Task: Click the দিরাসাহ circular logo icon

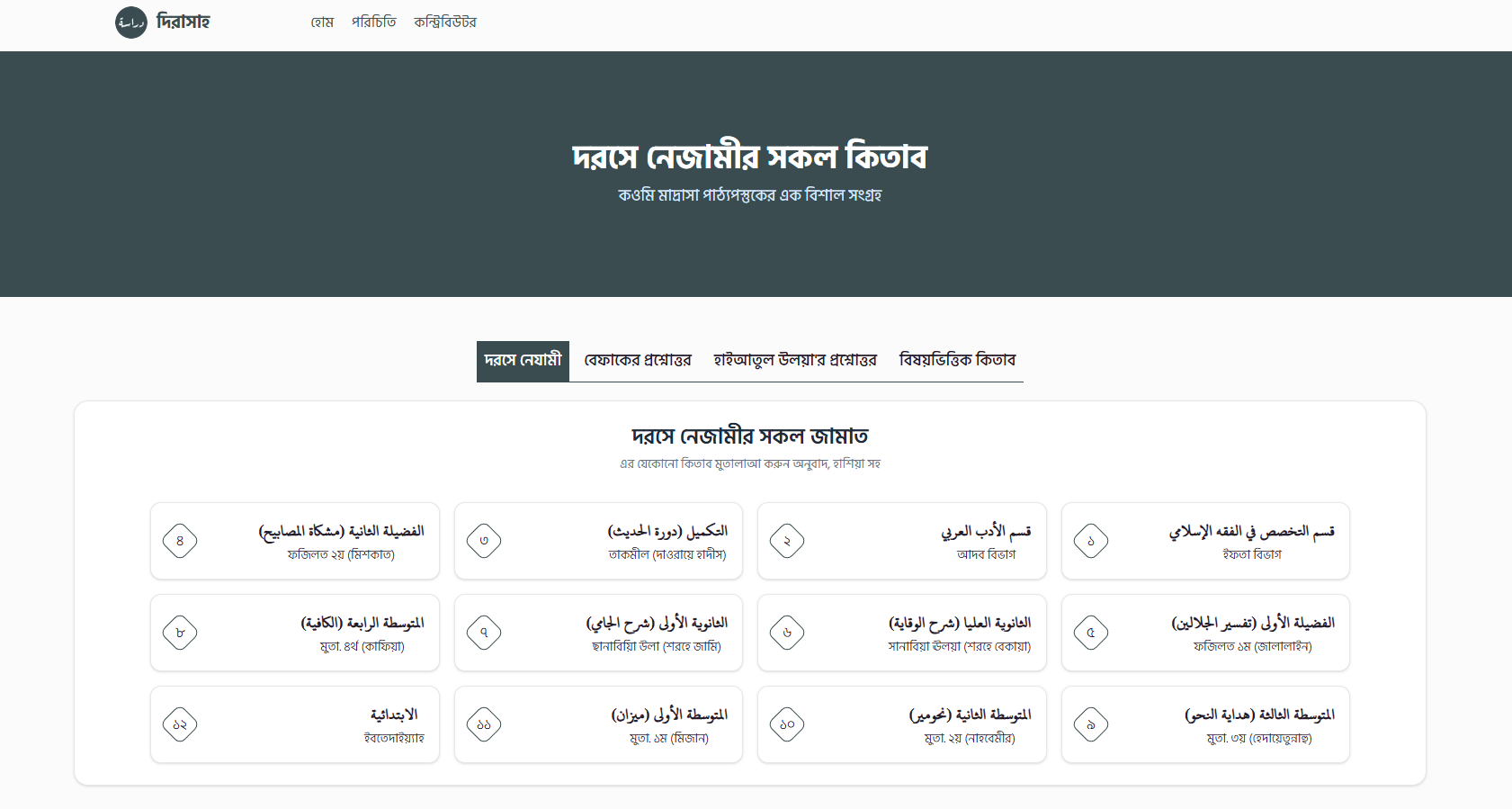Action: point(131,22)
